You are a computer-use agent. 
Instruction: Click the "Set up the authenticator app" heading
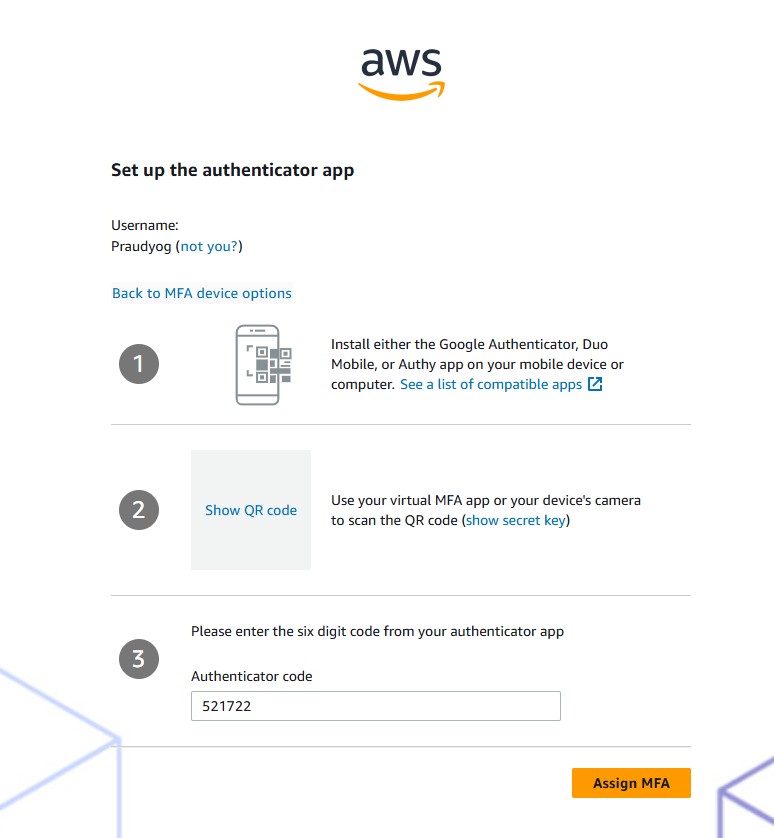[232, 170]
